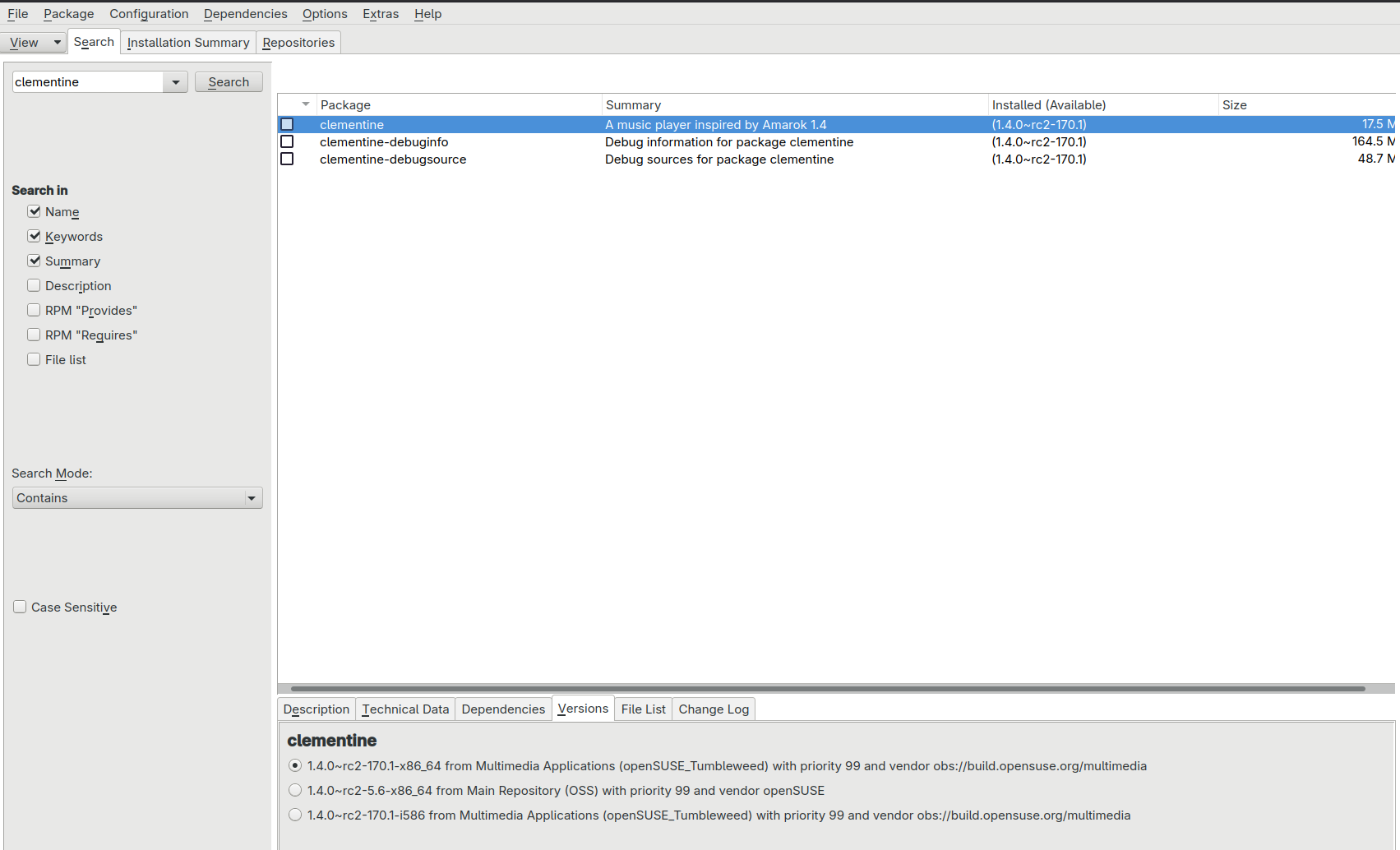Click the horizontal scrollbar of package list
The height and width of the screenshot is (850, 1400).
pyautogui.click(x=828, y=689)
